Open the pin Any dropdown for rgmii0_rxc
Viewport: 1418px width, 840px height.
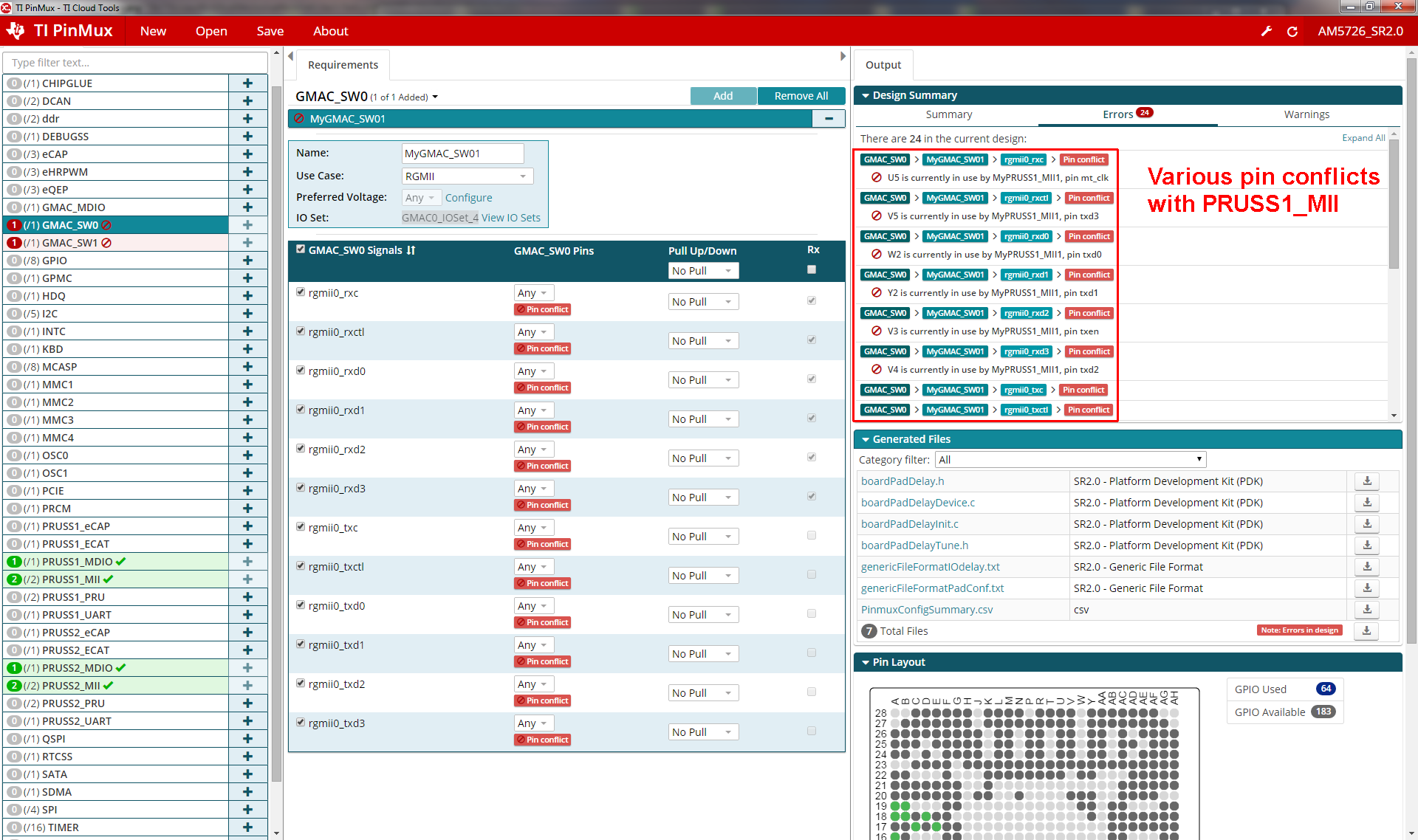[534, 293]
